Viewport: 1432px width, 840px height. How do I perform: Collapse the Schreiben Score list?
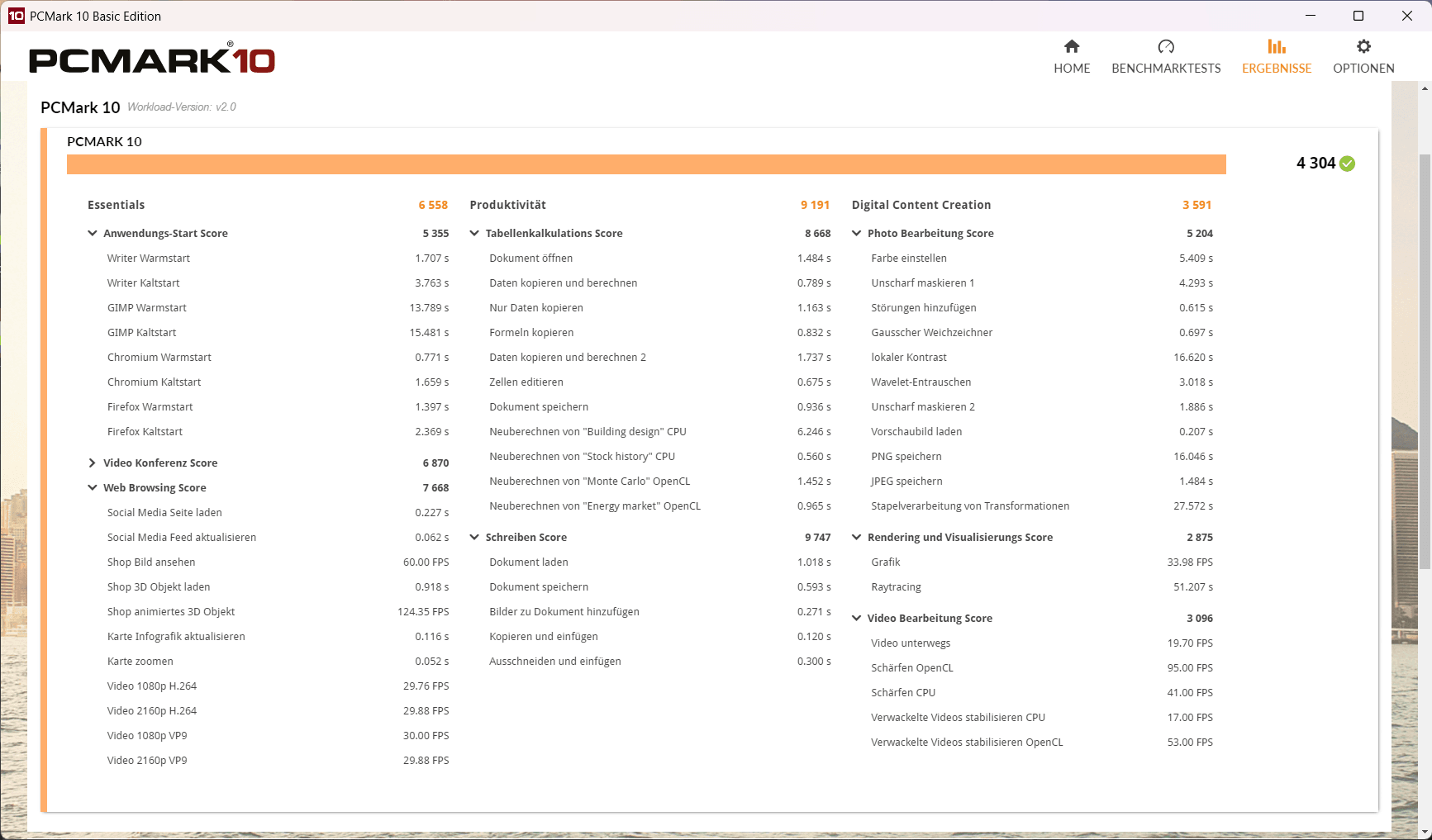coord(474,538)
